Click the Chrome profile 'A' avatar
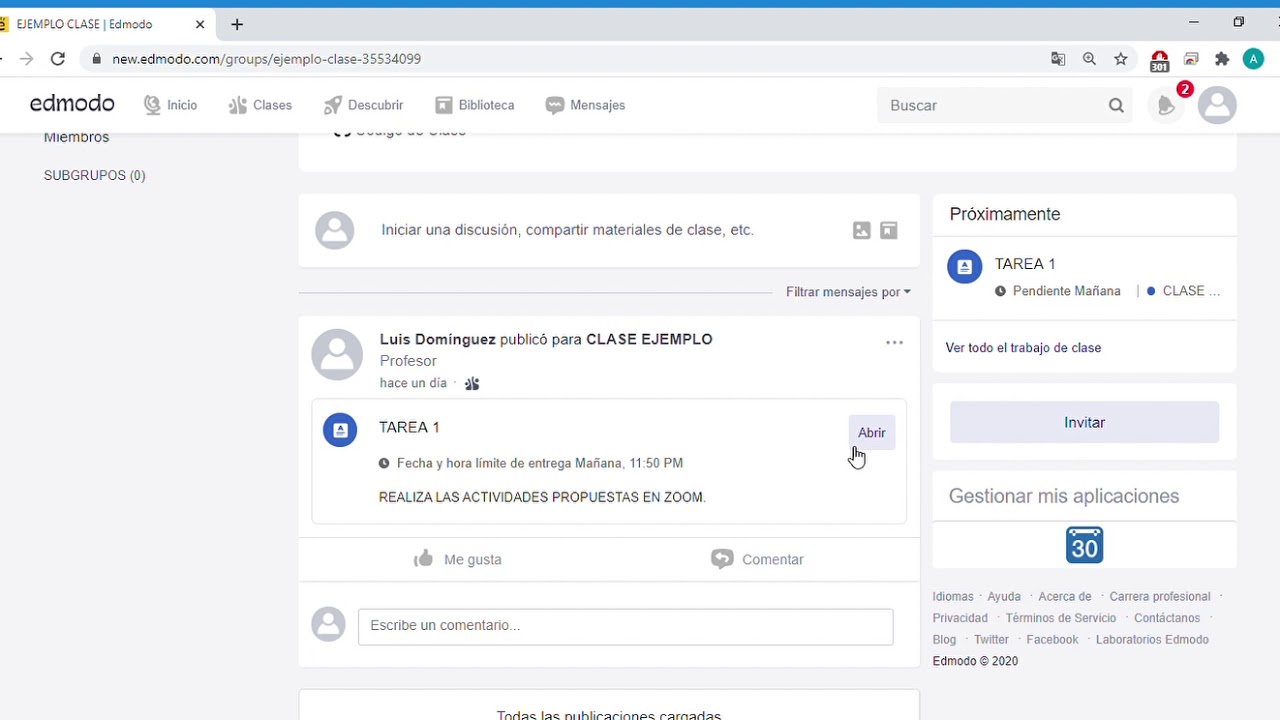1280x720 pixels. point(1253,59)
